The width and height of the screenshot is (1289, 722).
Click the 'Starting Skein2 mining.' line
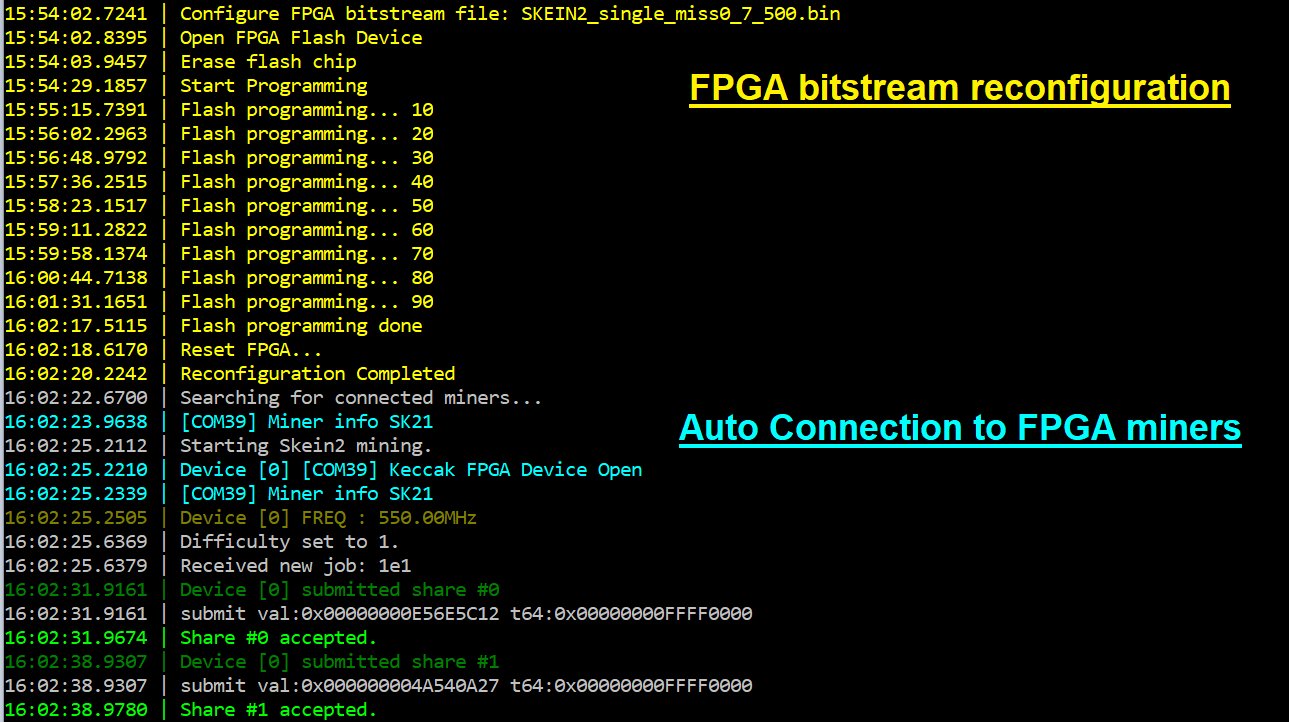click(x=219, y=446)
